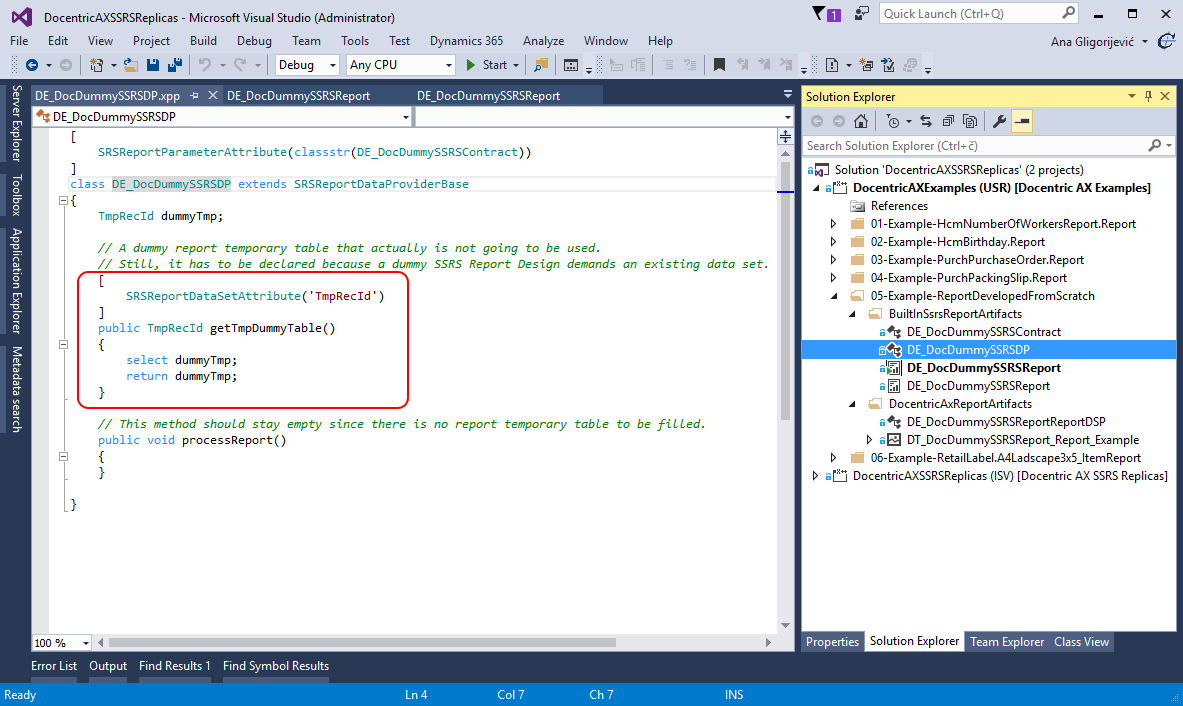Viewport: 1183px width, 706px height.
Task: Click the editor vertical scrollbar thumb
Action: point(785,290)
